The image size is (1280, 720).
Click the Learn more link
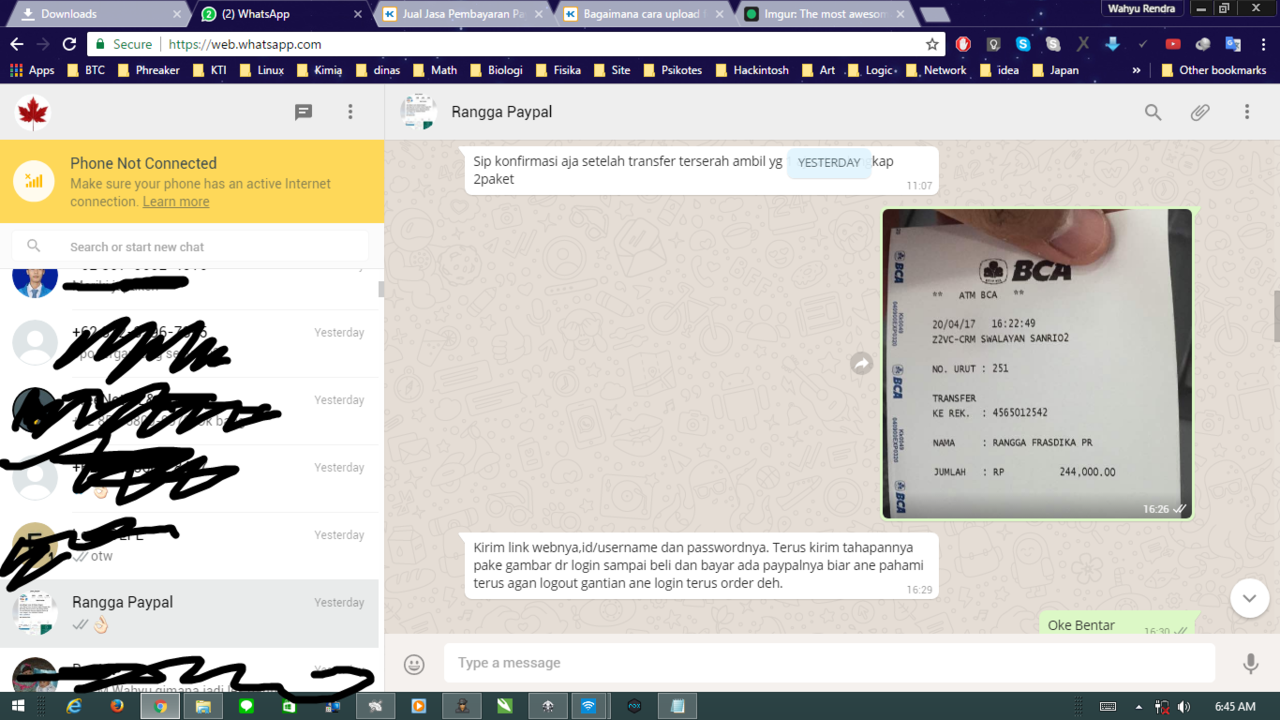pos(176,201)
